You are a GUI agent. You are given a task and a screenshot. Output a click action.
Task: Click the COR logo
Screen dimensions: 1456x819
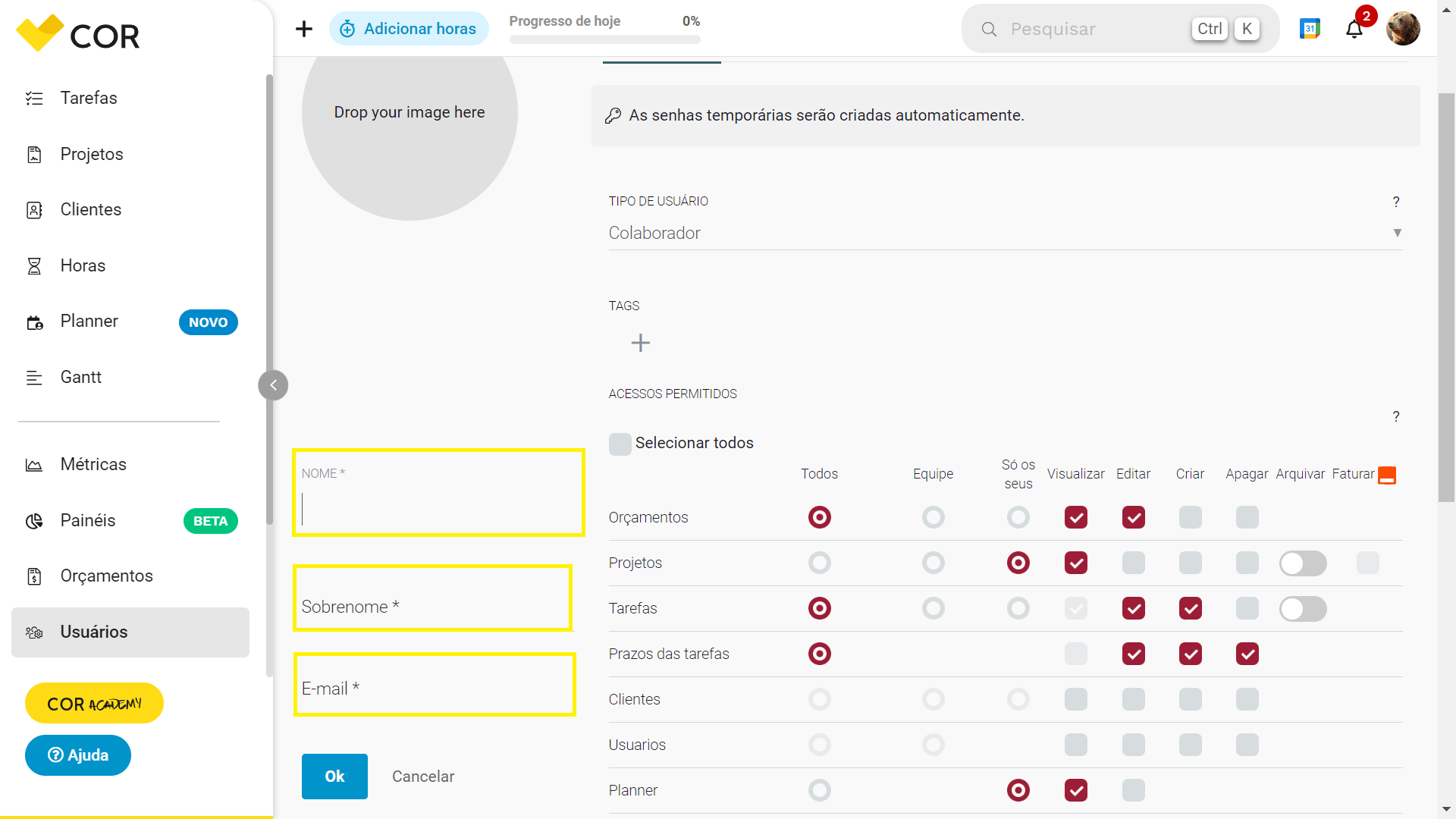78,33
